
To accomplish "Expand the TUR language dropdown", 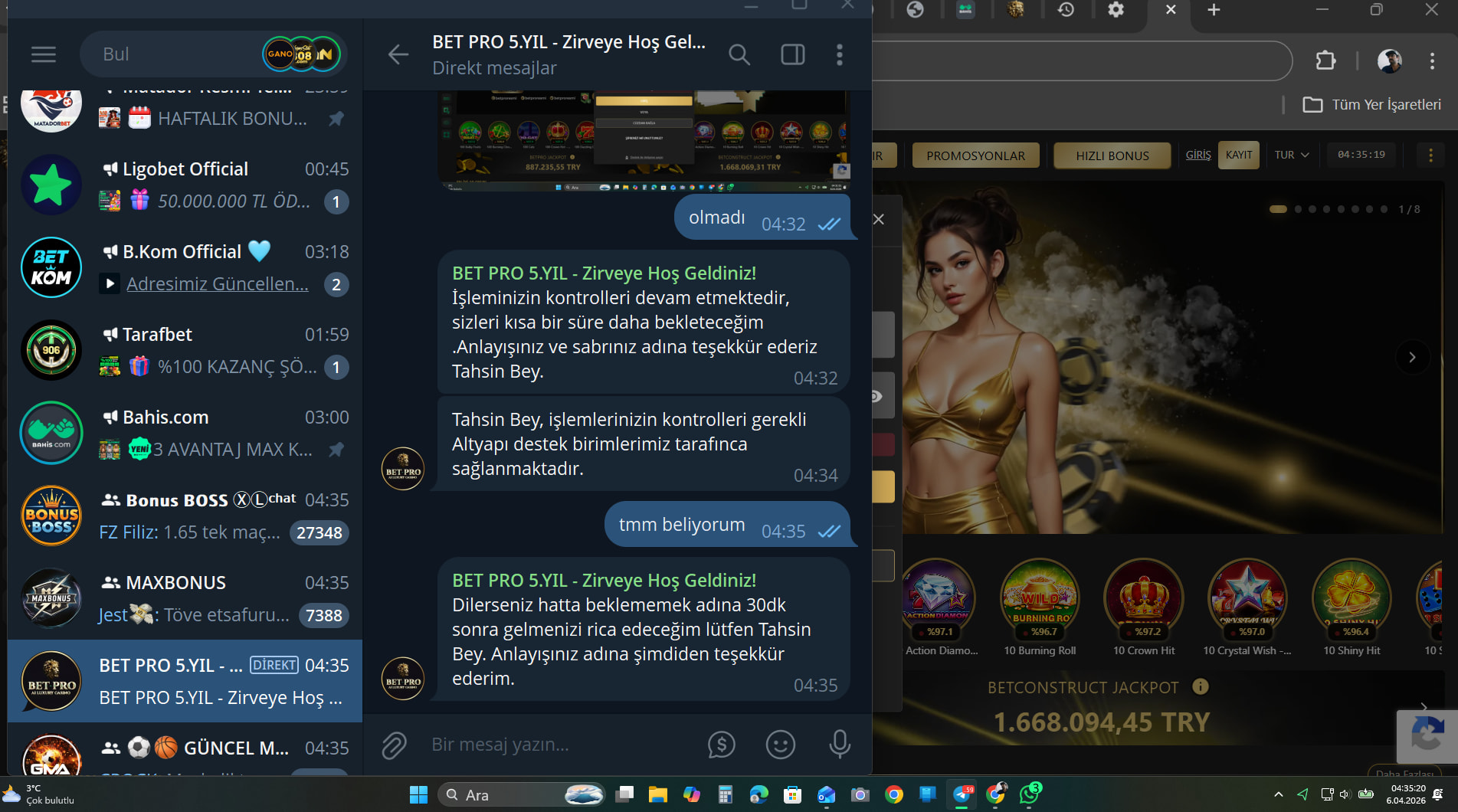I will point(1292,155).
